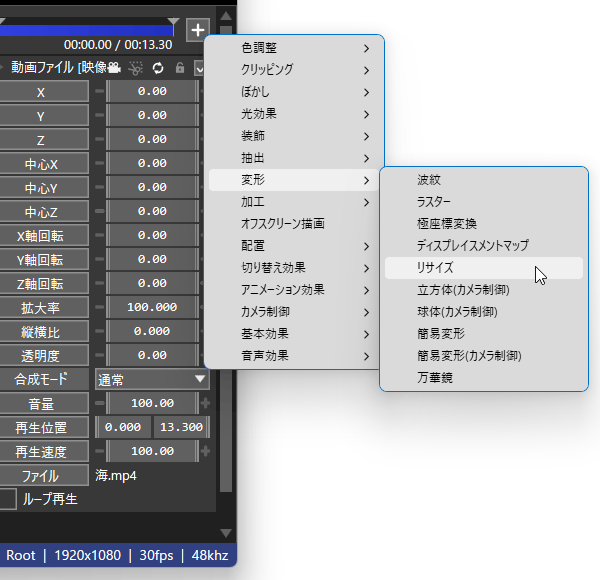Screen dimensions: 600x580
Task: Expand the カメラ制御 submenu
Action: tap(294, 312)
